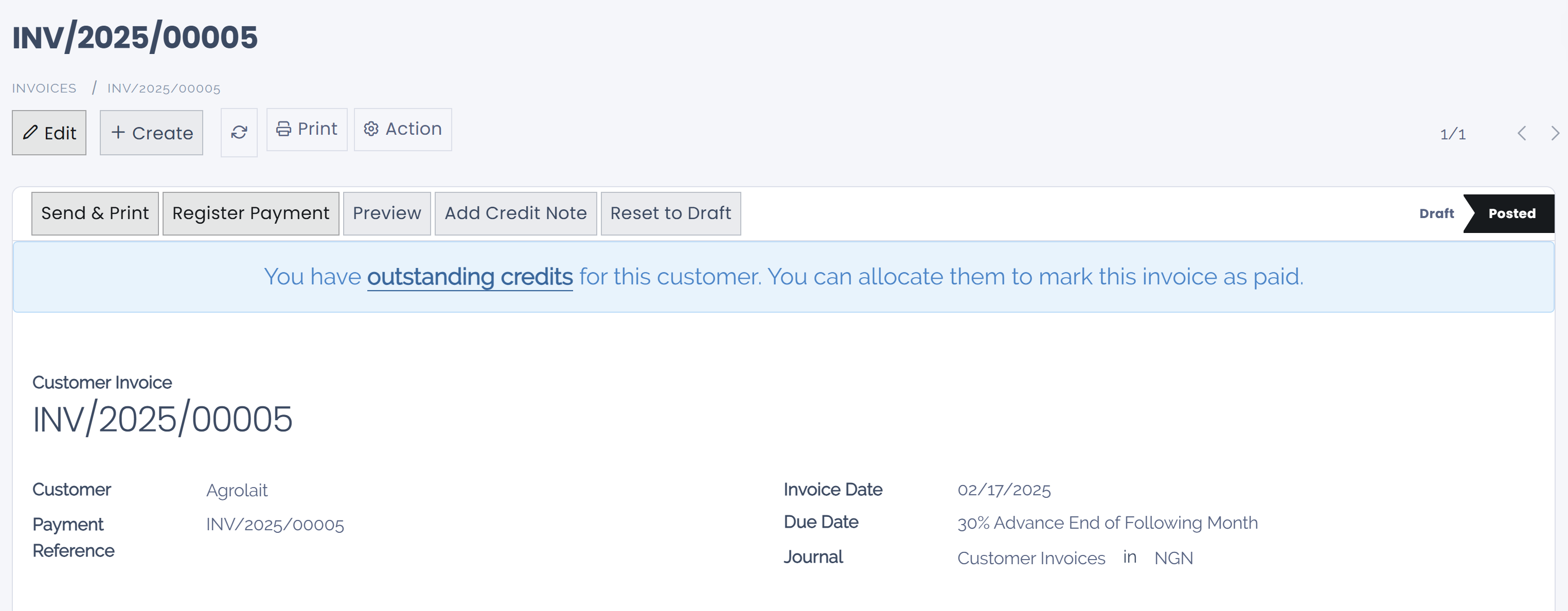The height and width of the screenshot is (611, 1568).
Task: Open the outstanding credits link
Action: pyautogui.click(x=470, y=276)
